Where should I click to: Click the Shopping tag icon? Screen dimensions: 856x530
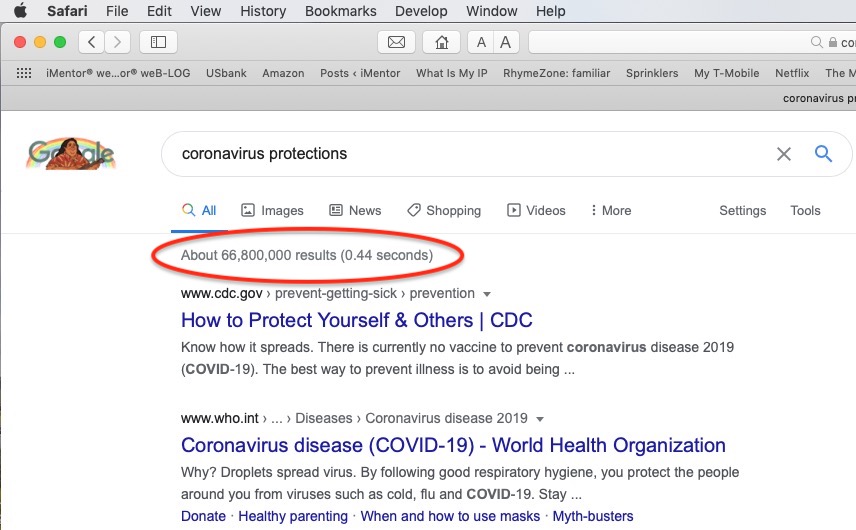click(x=414, y=210)
